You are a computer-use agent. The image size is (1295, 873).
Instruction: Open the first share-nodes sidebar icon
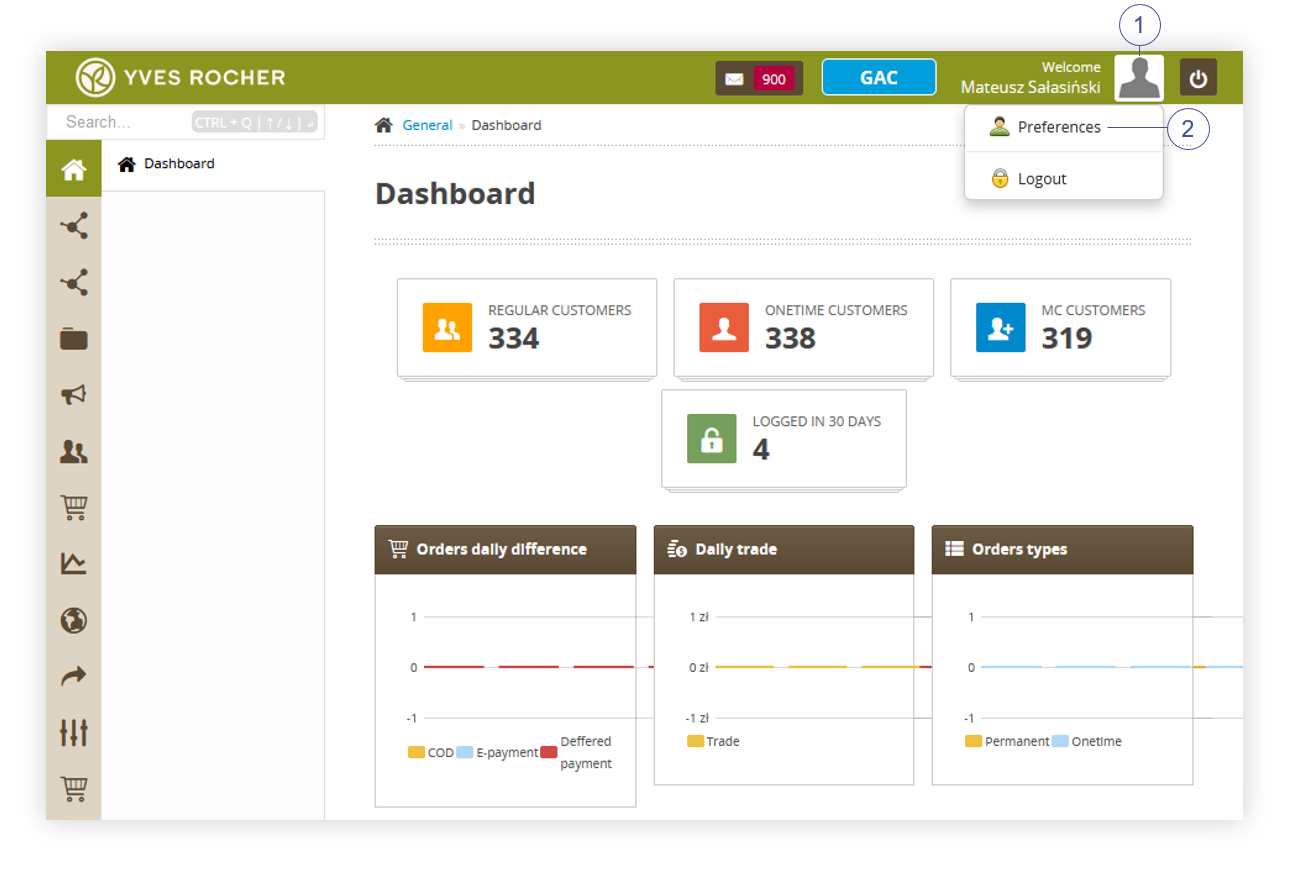click(74, 226)
